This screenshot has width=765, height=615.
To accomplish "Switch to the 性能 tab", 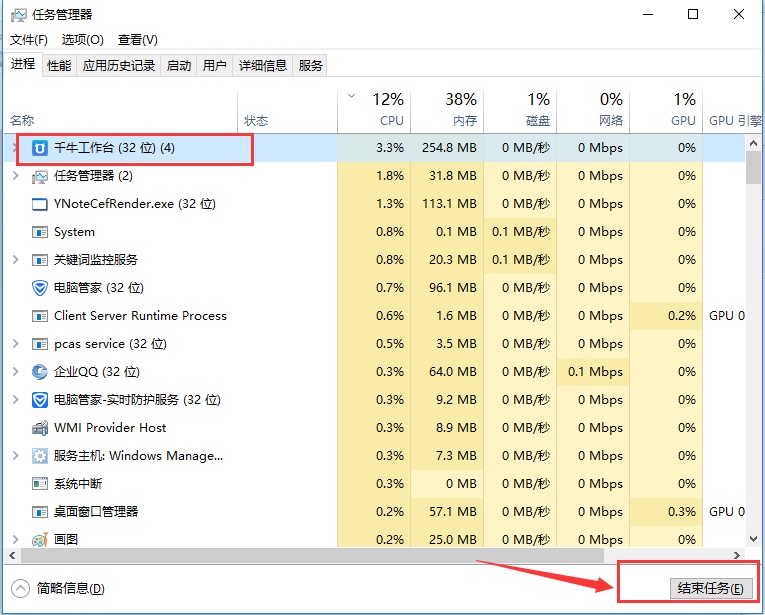I will (59, 66).
